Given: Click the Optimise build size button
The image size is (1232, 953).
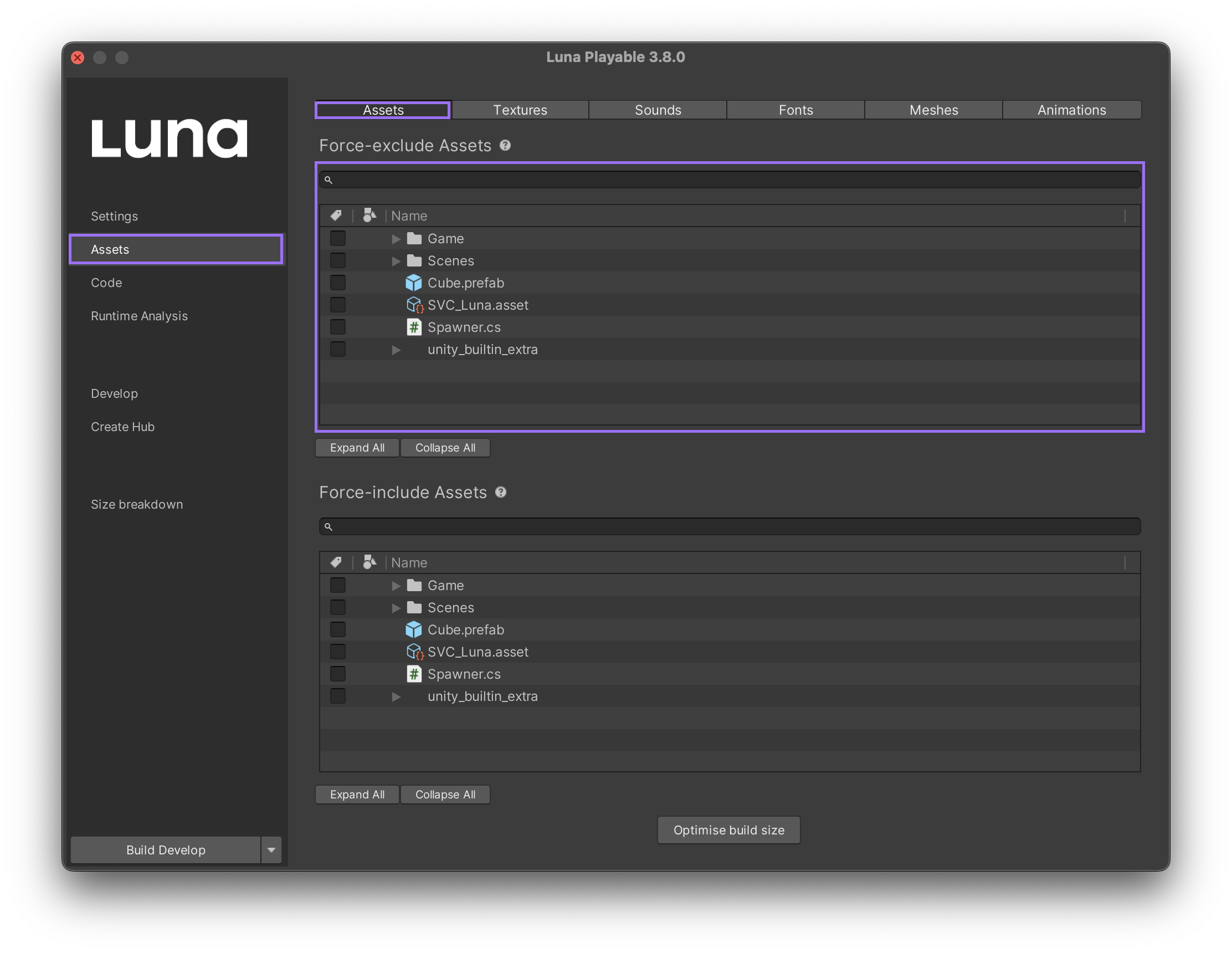Looking at the screenshot, I should (729, 830).
